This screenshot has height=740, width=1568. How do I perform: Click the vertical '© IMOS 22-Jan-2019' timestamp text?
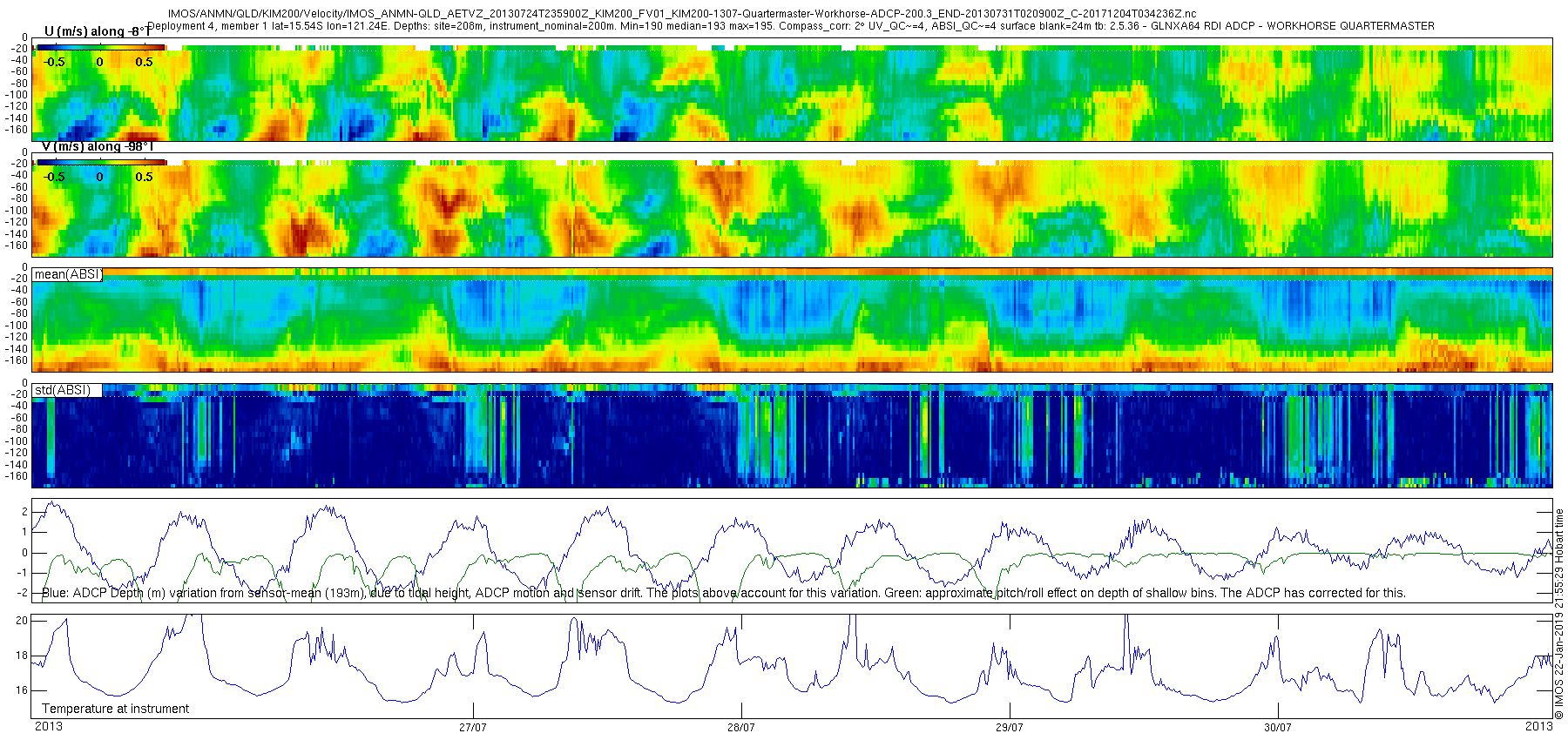coord(1559,616)
